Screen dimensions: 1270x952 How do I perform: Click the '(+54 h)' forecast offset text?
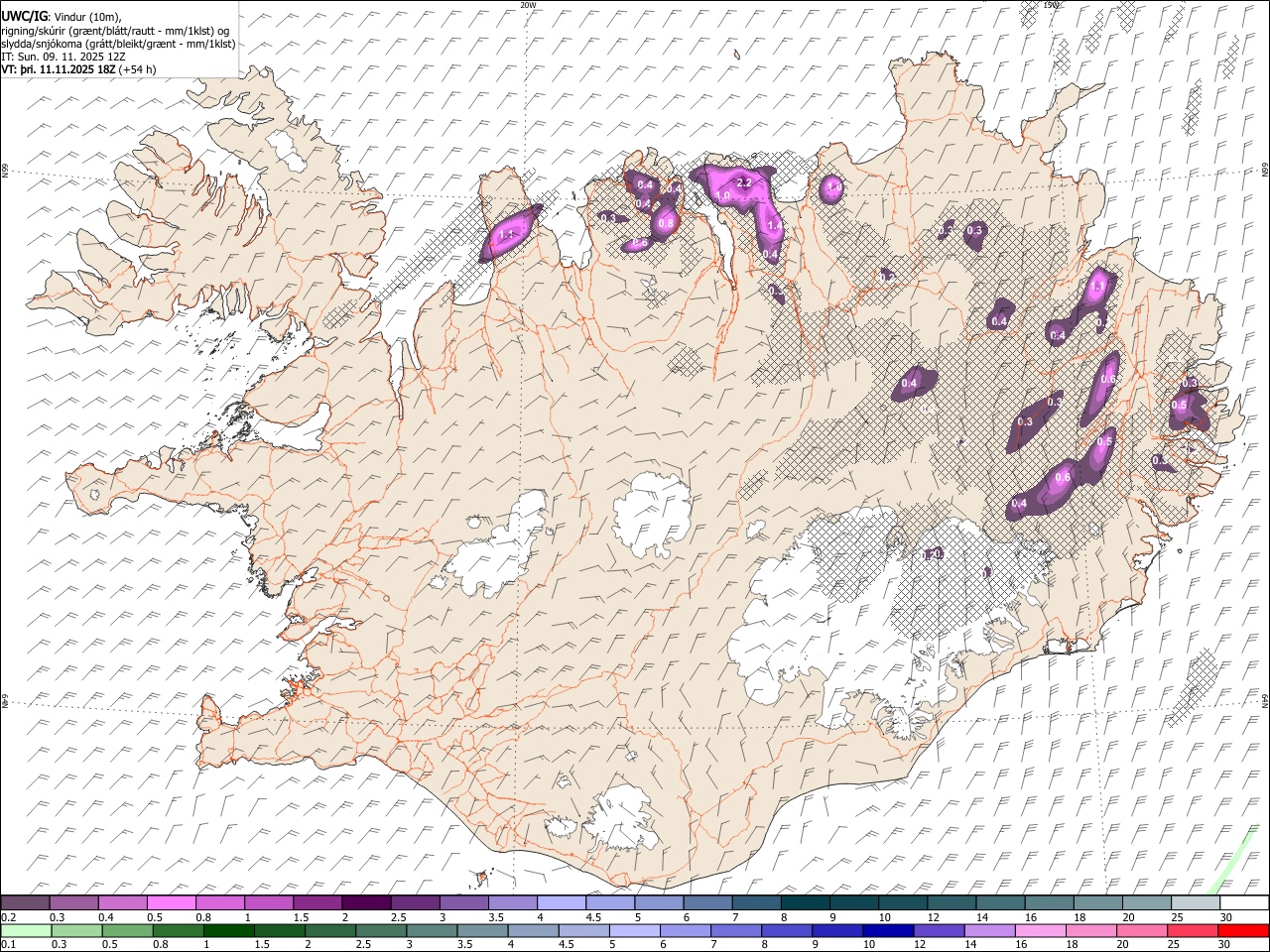coord(137,69)
